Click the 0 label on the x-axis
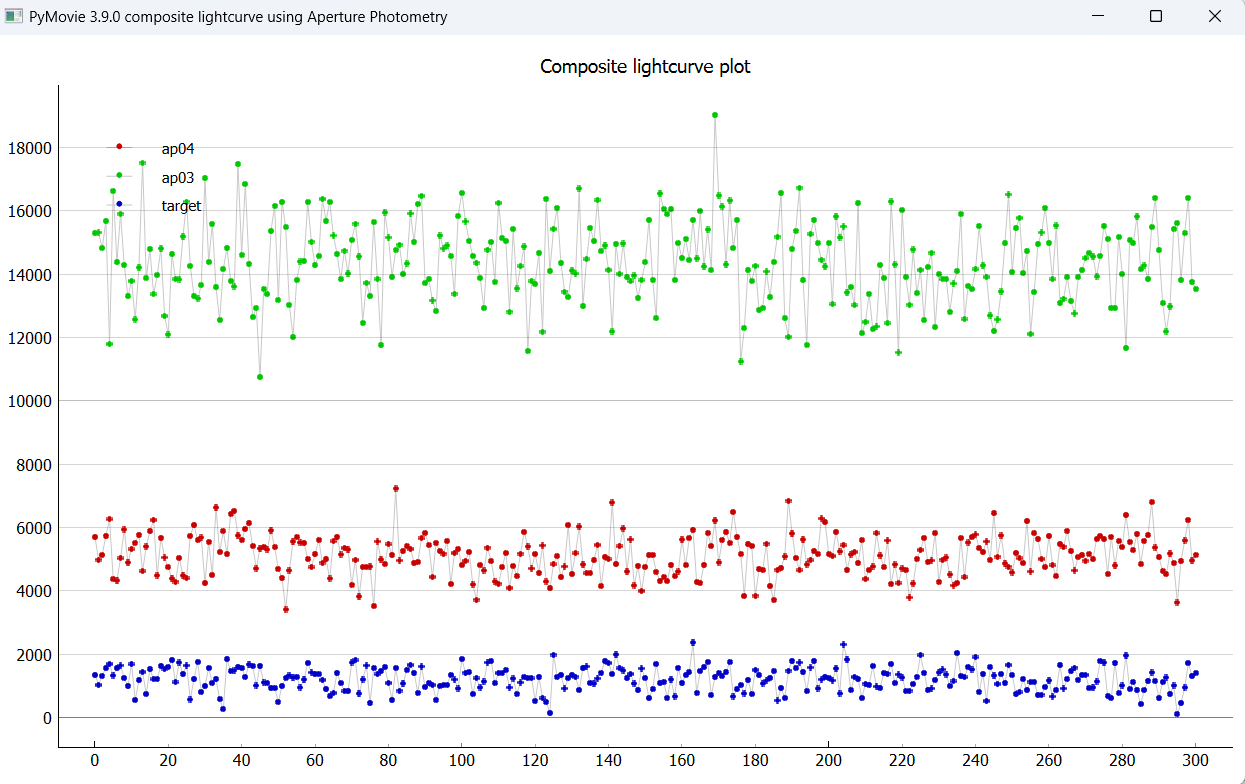The width and height of the screenshot is (1245, 784). coord(95,759)
